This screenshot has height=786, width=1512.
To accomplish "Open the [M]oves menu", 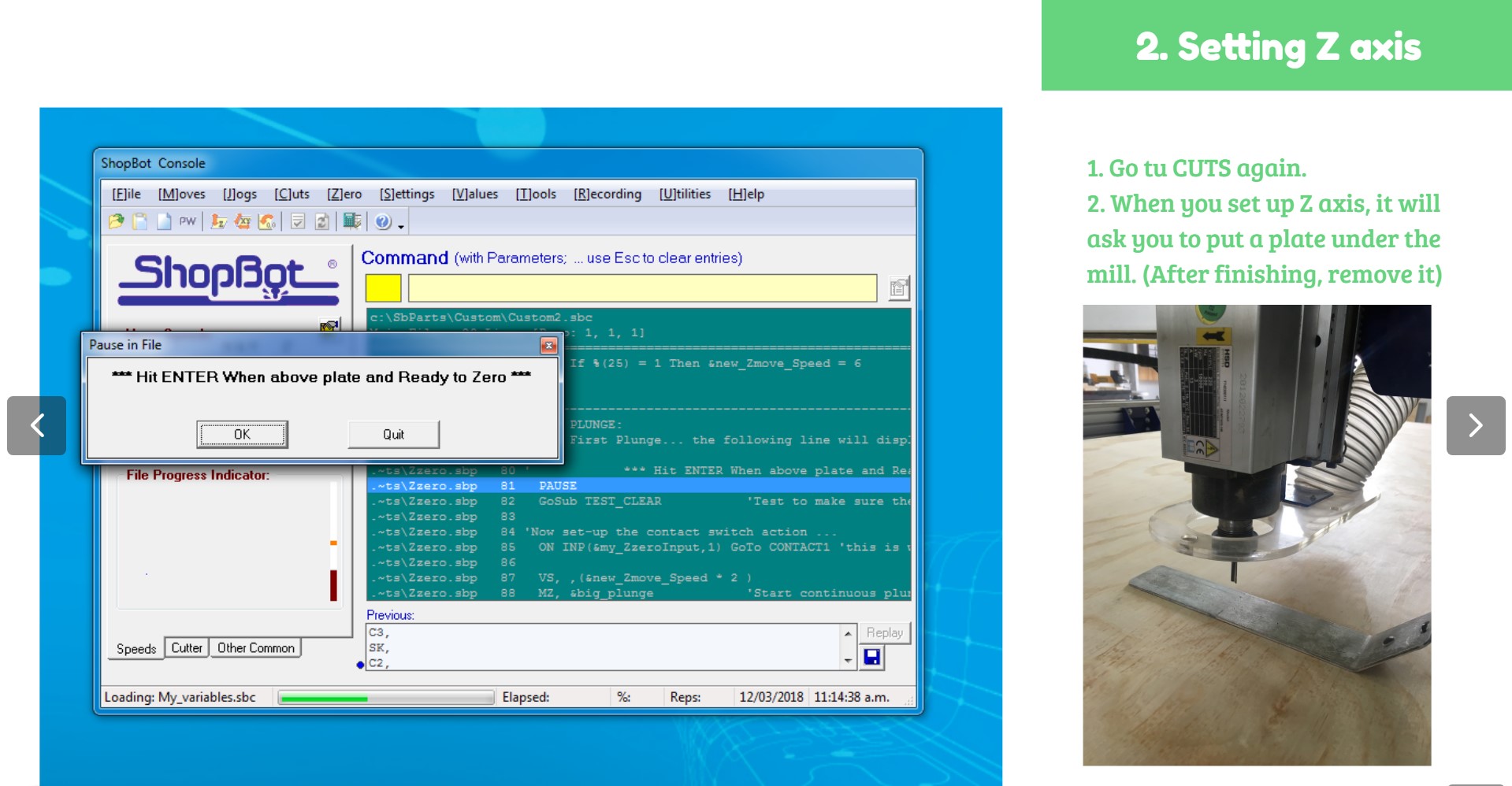I will pyautogui.click(x=181, y=194).
